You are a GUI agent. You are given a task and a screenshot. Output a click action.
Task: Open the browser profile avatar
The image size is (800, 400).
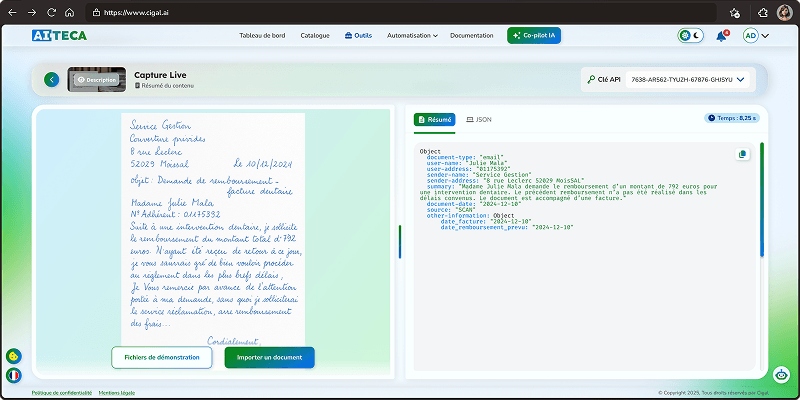[784, 13]
